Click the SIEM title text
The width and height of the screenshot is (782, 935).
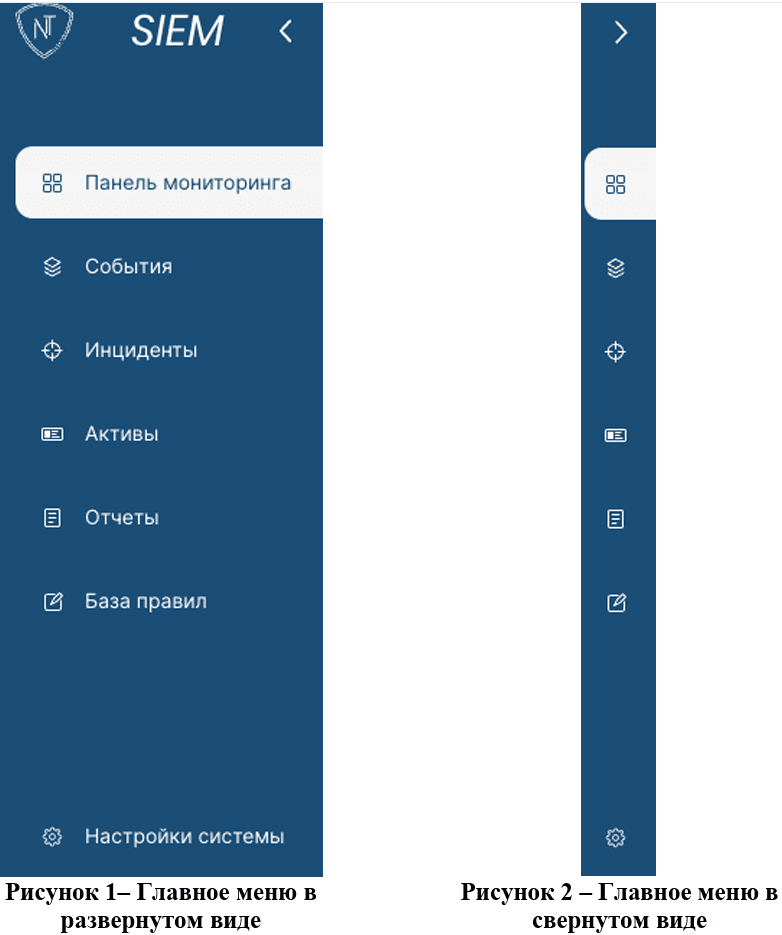click(177, 30)
